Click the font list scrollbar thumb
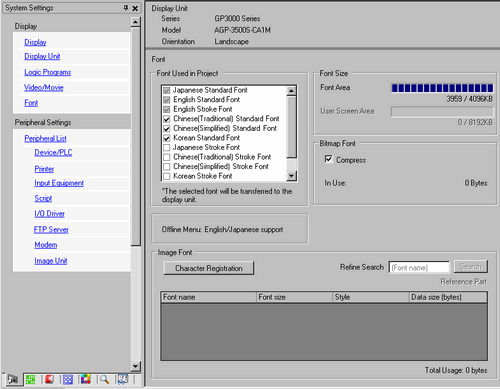Screen dimensions: 500x389 (291, 127)
